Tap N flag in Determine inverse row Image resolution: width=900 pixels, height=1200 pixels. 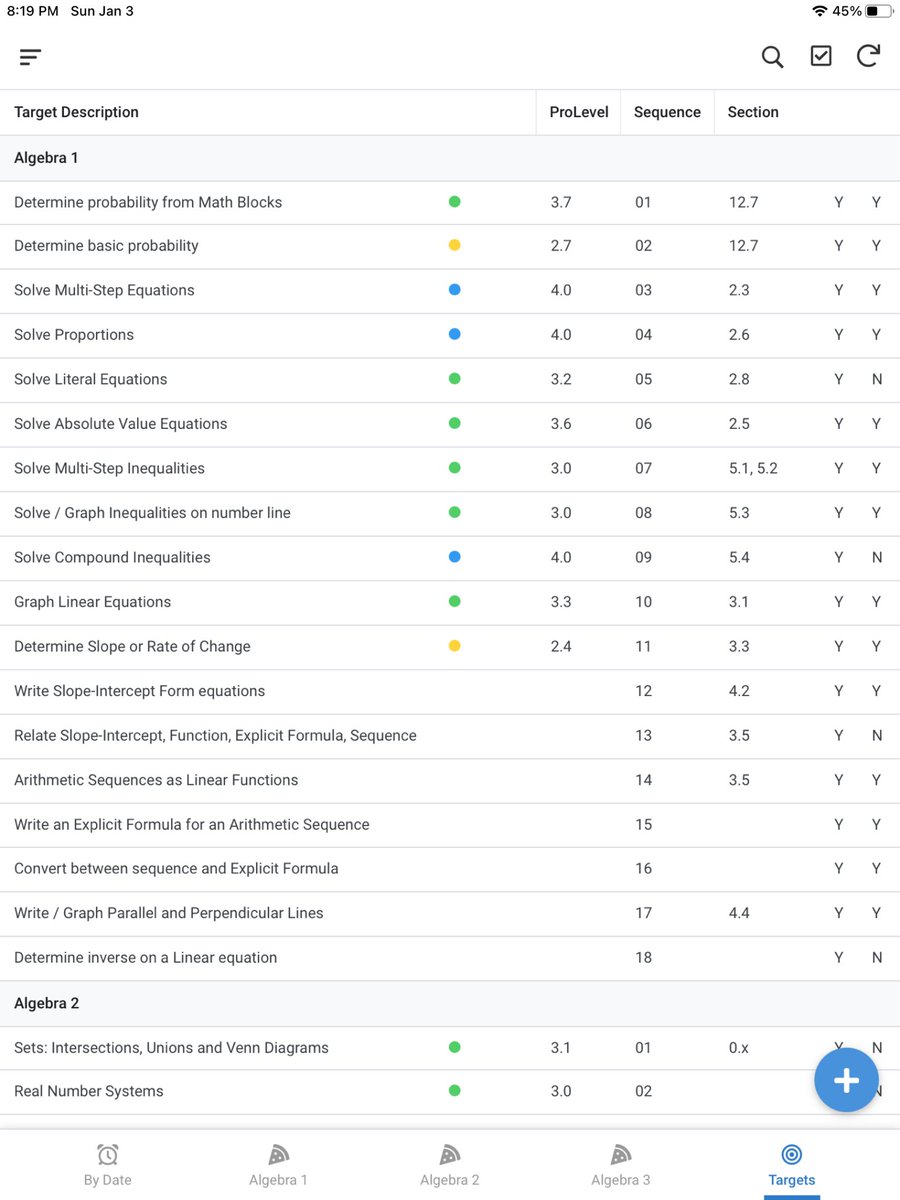coord(877,958)
